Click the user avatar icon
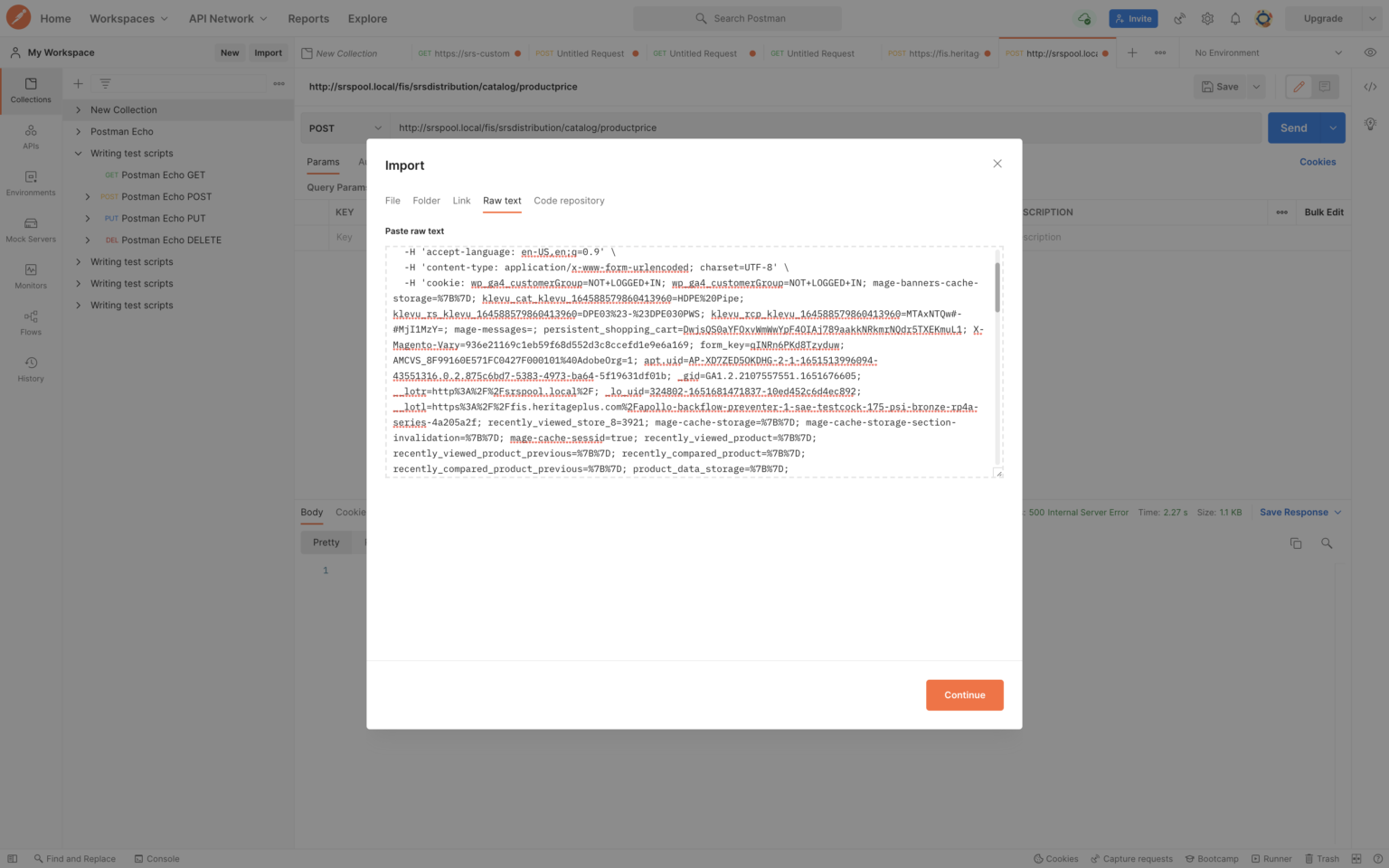Screen dimensions: 1389x868 click(1263, 18)
